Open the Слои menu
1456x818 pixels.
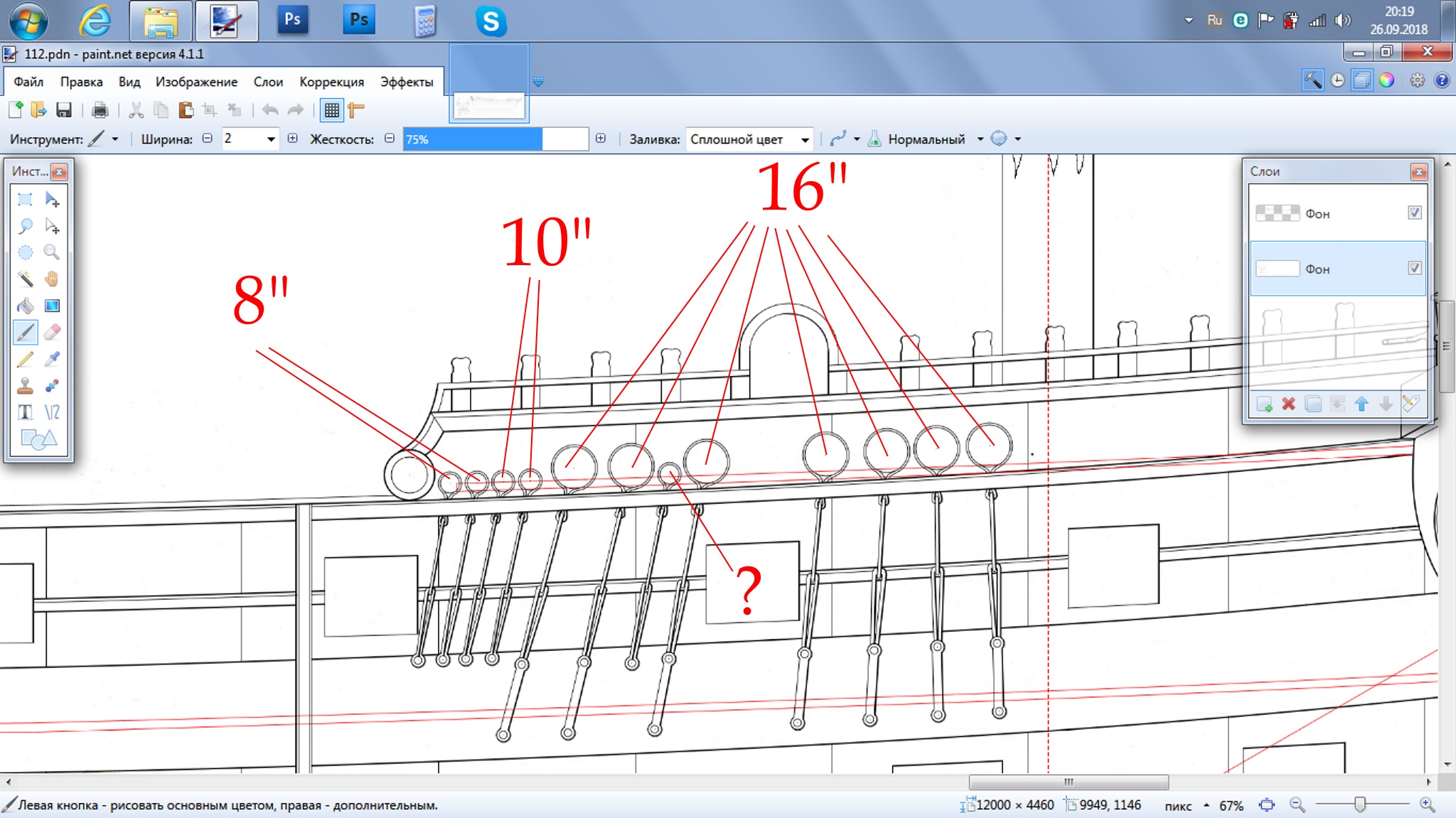point(268,82)
